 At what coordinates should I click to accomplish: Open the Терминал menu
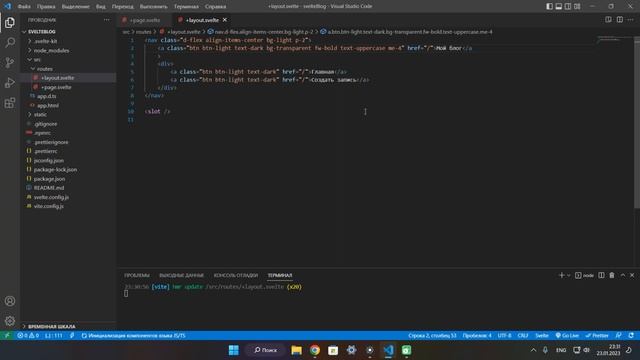pyautogui.click(x=186, y=7)
